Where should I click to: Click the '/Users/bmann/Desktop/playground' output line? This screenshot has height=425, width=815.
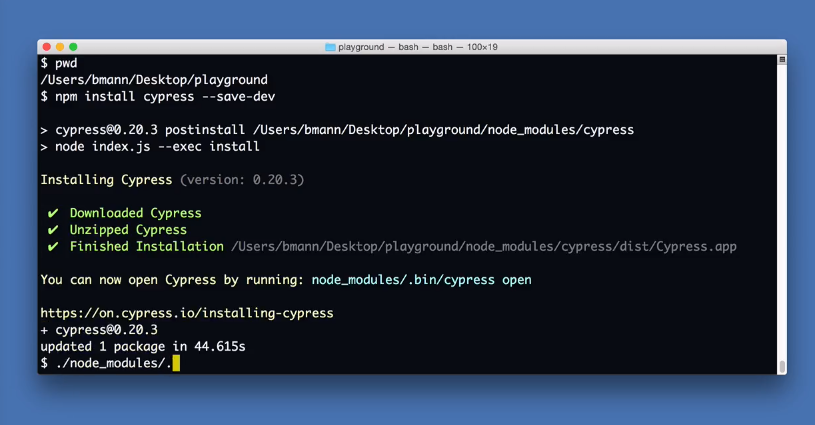point(154,80)
